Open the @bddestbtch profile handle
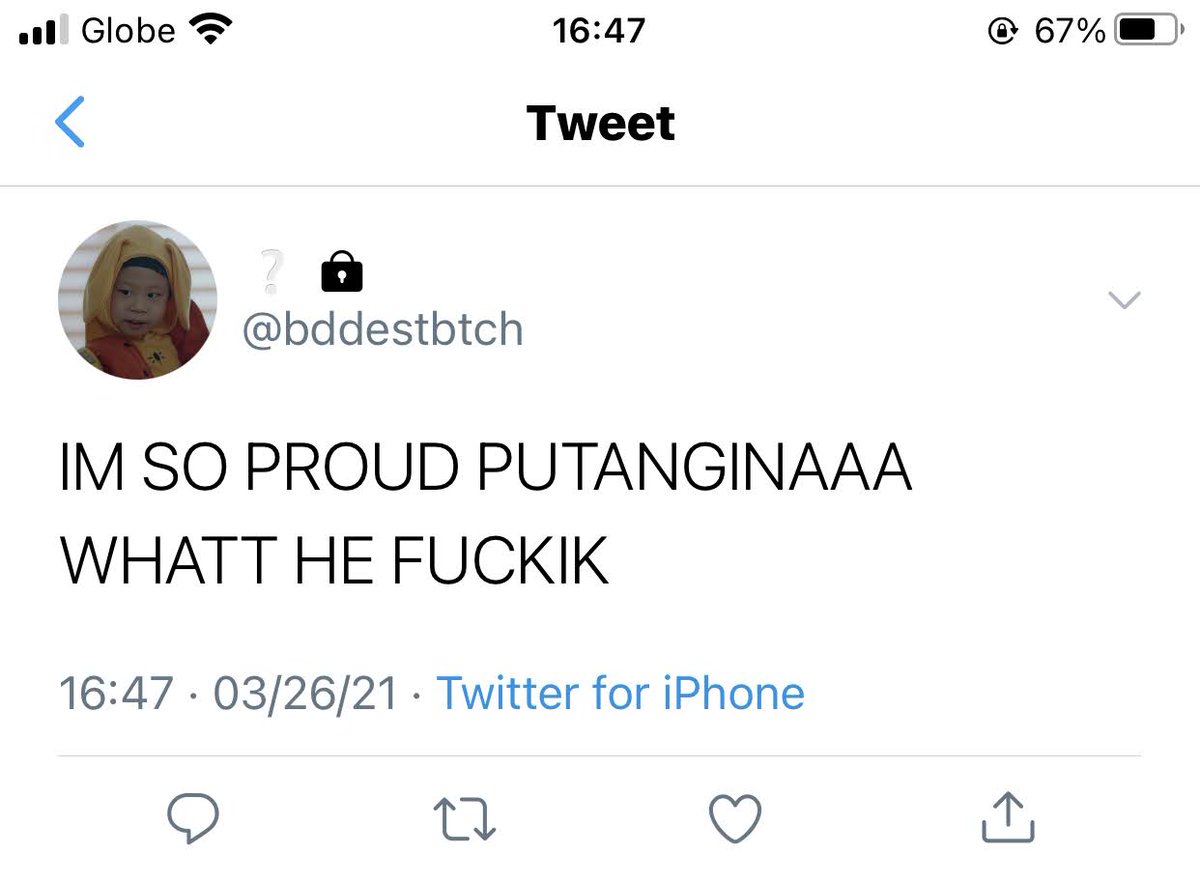The width and height of the screenshot is (1200, 882). (382, 328)
